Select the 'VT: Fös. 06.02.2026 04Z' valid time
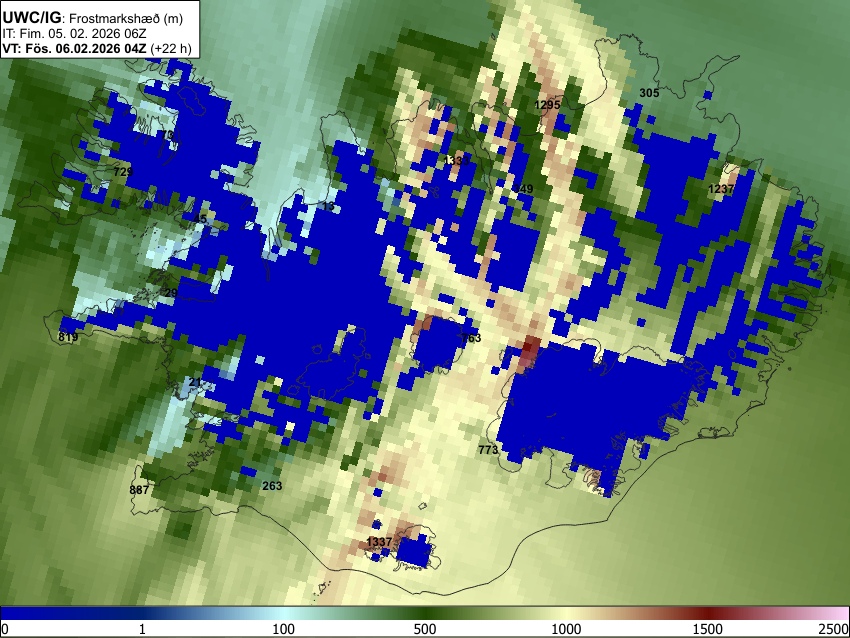Image resolution: width=850 pixels, height=638 pixels. coord(74,48)
